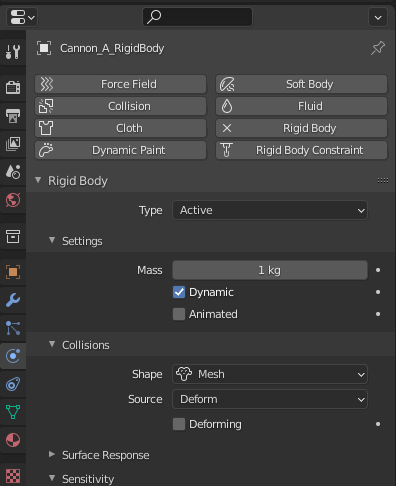Viewport: 396px width, 486px height.
Task: Open the World properties tab
Action: pos(13,200)
